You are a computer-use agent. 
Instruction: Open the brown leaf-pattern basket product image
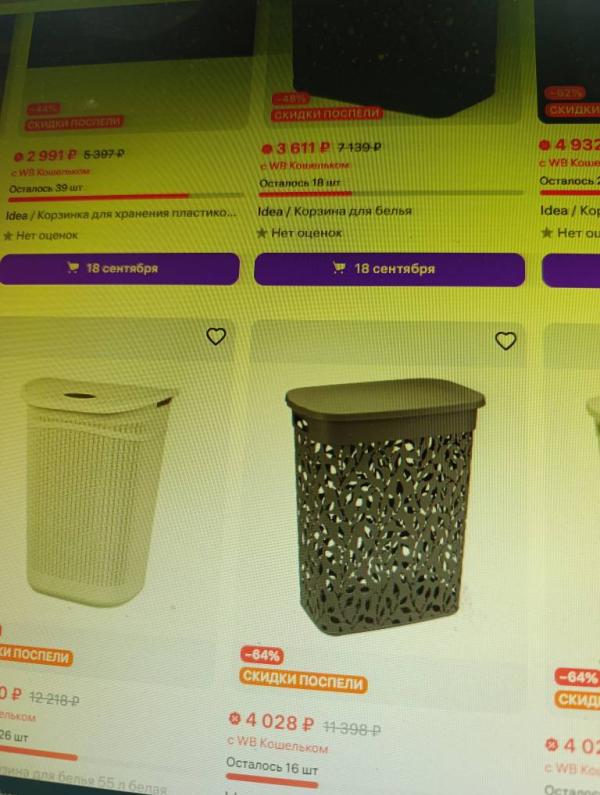(384, 504)
